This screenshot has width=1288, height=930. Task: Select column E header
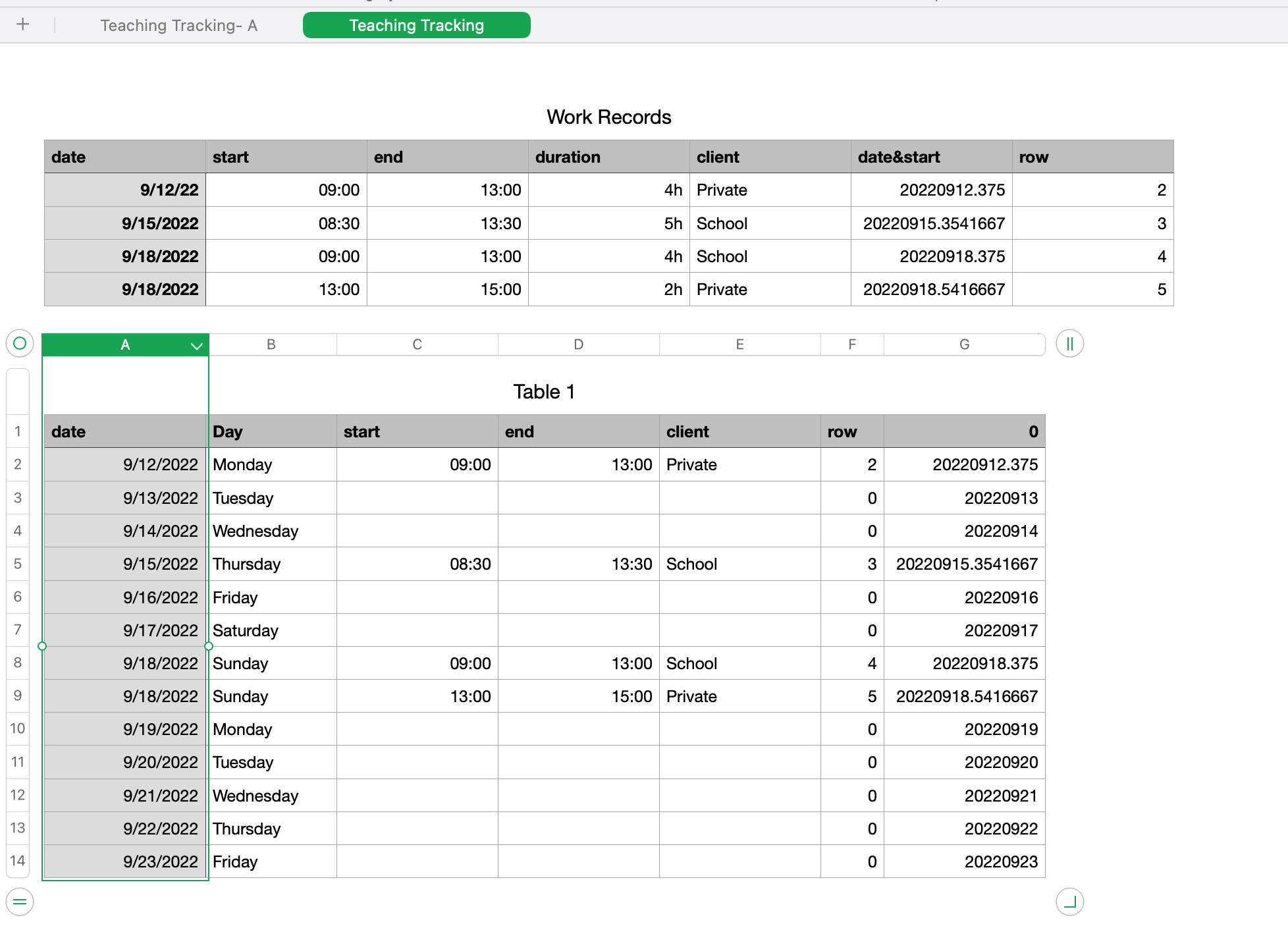coord(739,344)
